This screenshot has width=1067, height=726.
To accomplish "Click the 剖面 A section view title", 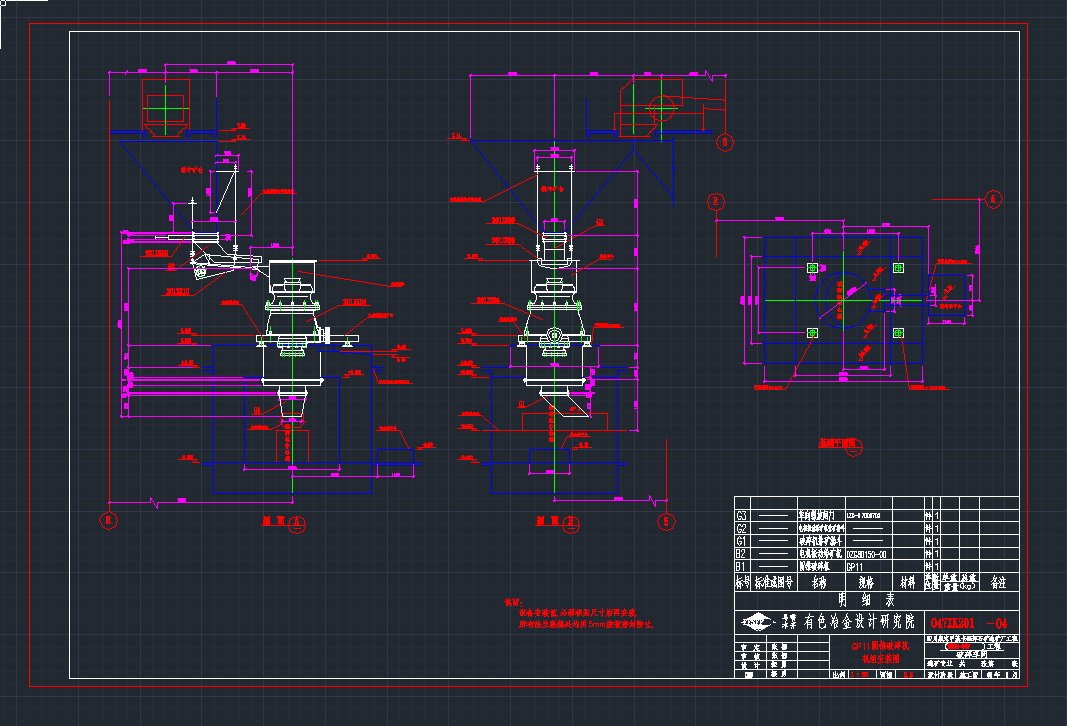I will click(x=283, y=523).
